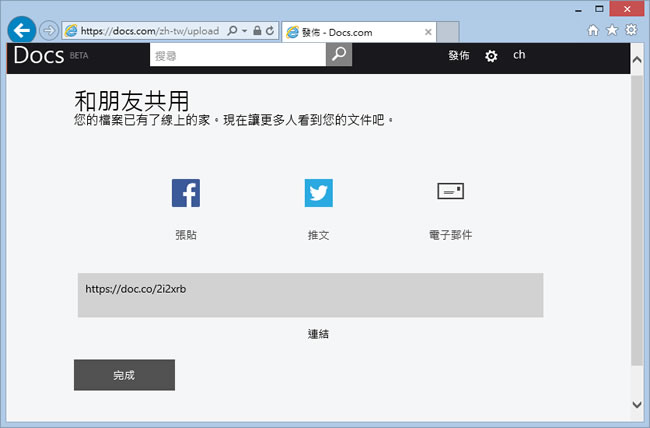Screen dimensions: 650x428
Task: Click the Docs BETA logo
Action: 51,55
